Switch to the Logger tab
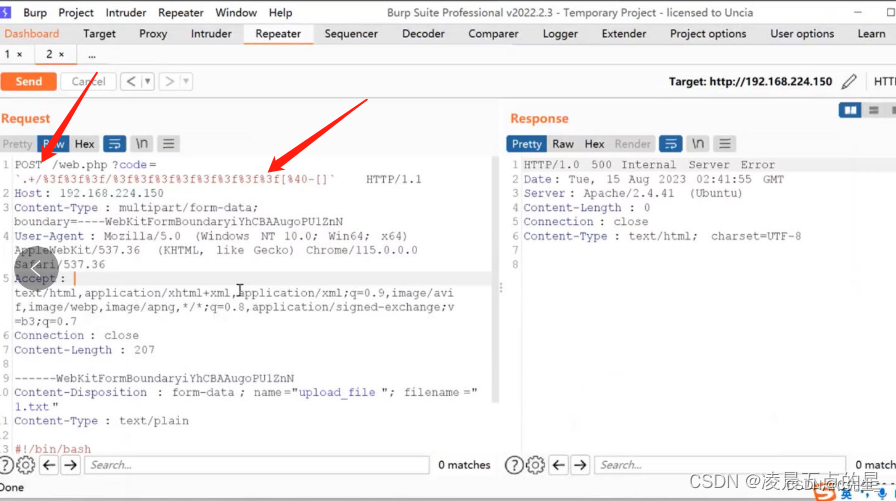The image size is (896, 501). pyautogui.click(x=560, y=34)
